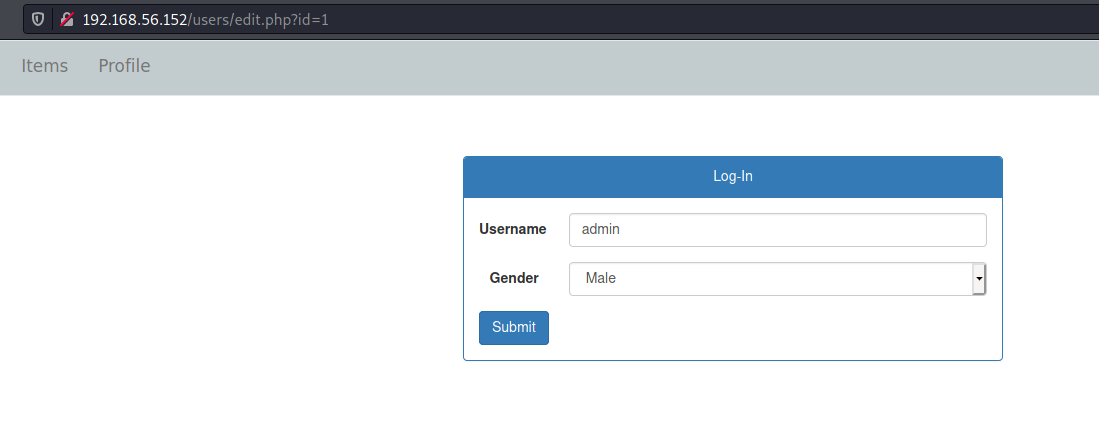Click the IP address 192.168.56.152 in URL
The height and width of the screenshot is (443, 1099).
click(x=134, y=19)
